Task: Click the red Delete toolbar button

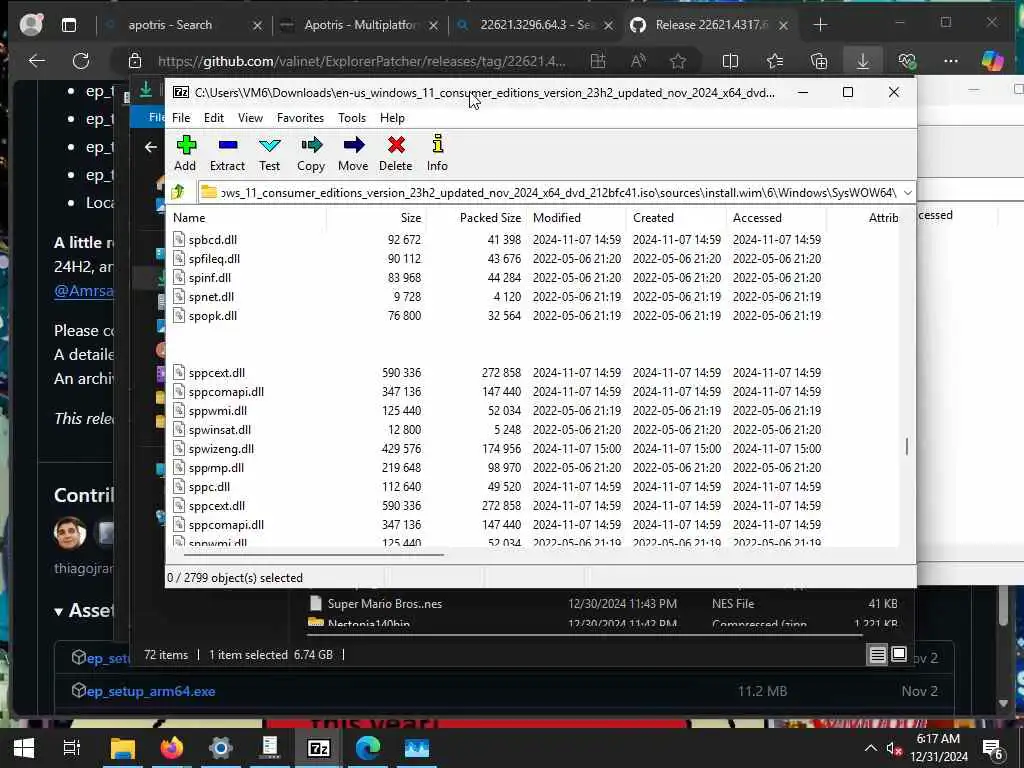Action: pyautogui.click(x=396, y=153)
